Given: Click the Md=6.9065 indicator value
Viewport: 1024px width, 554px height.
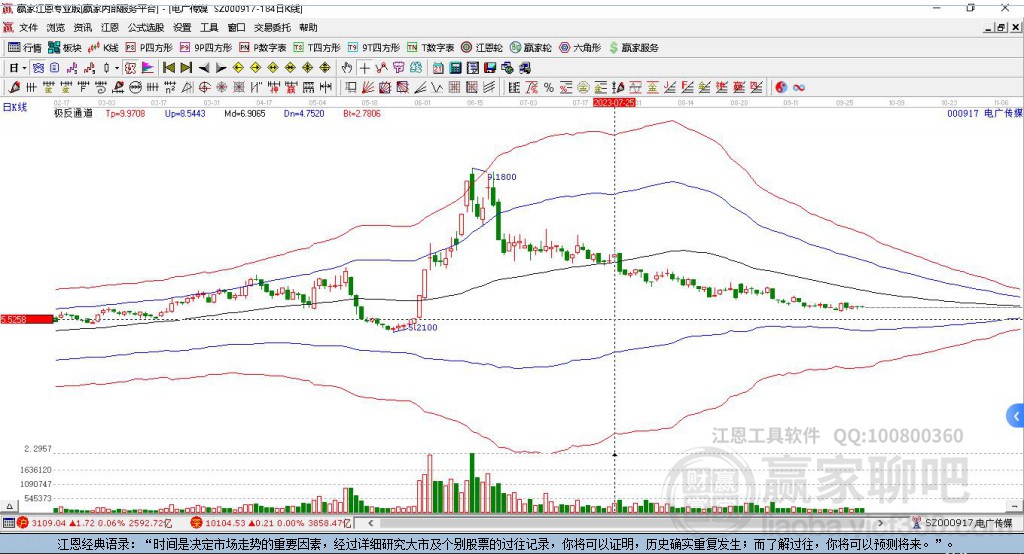Looking at the screenshot, I should [x=245, y=113].
